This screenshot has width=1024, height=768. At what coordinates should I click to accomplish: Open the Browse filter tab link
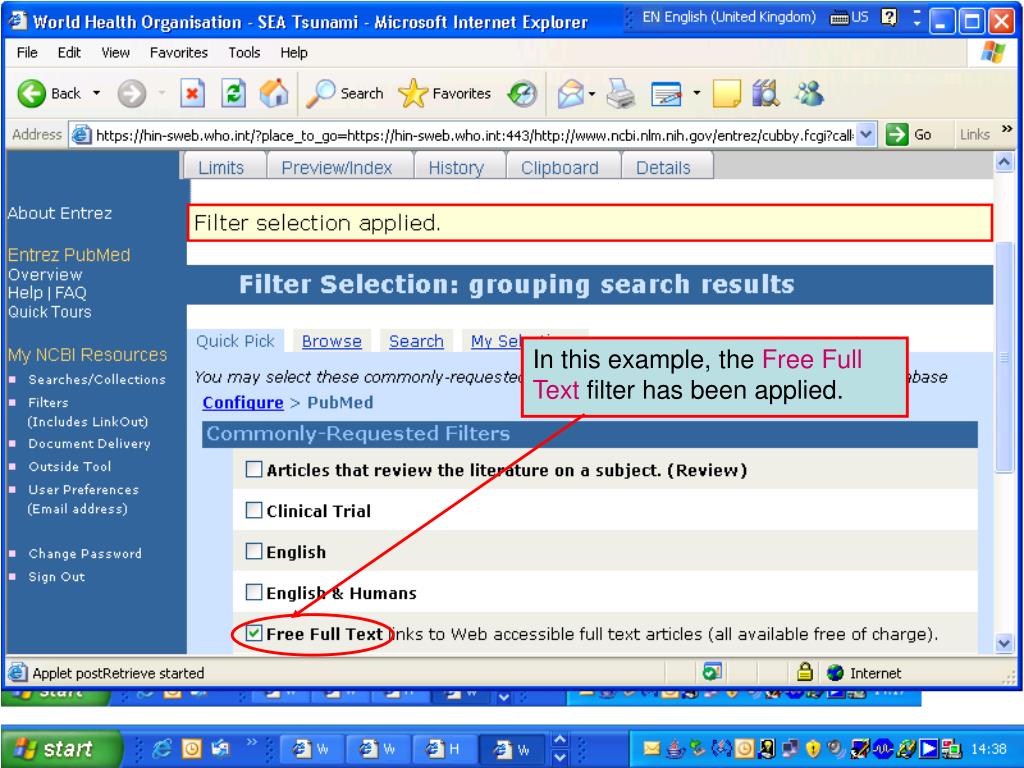(332, 341)
